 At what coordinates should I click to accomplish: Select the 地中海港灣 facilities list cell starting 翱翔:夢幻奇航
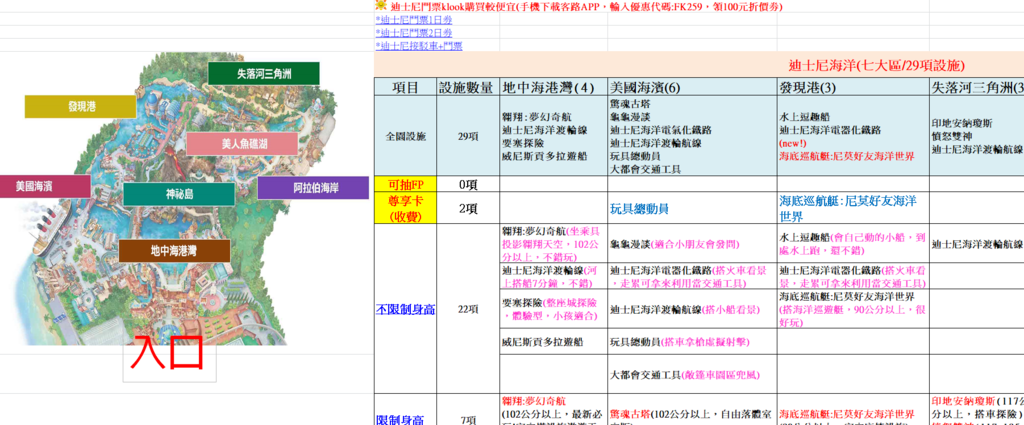pyautogui.click(x=553, y=136)
